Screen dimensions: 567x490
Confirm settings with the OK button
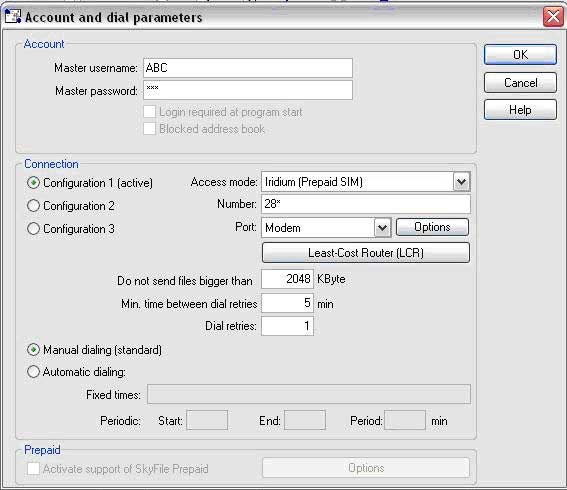tap(520, 55)
